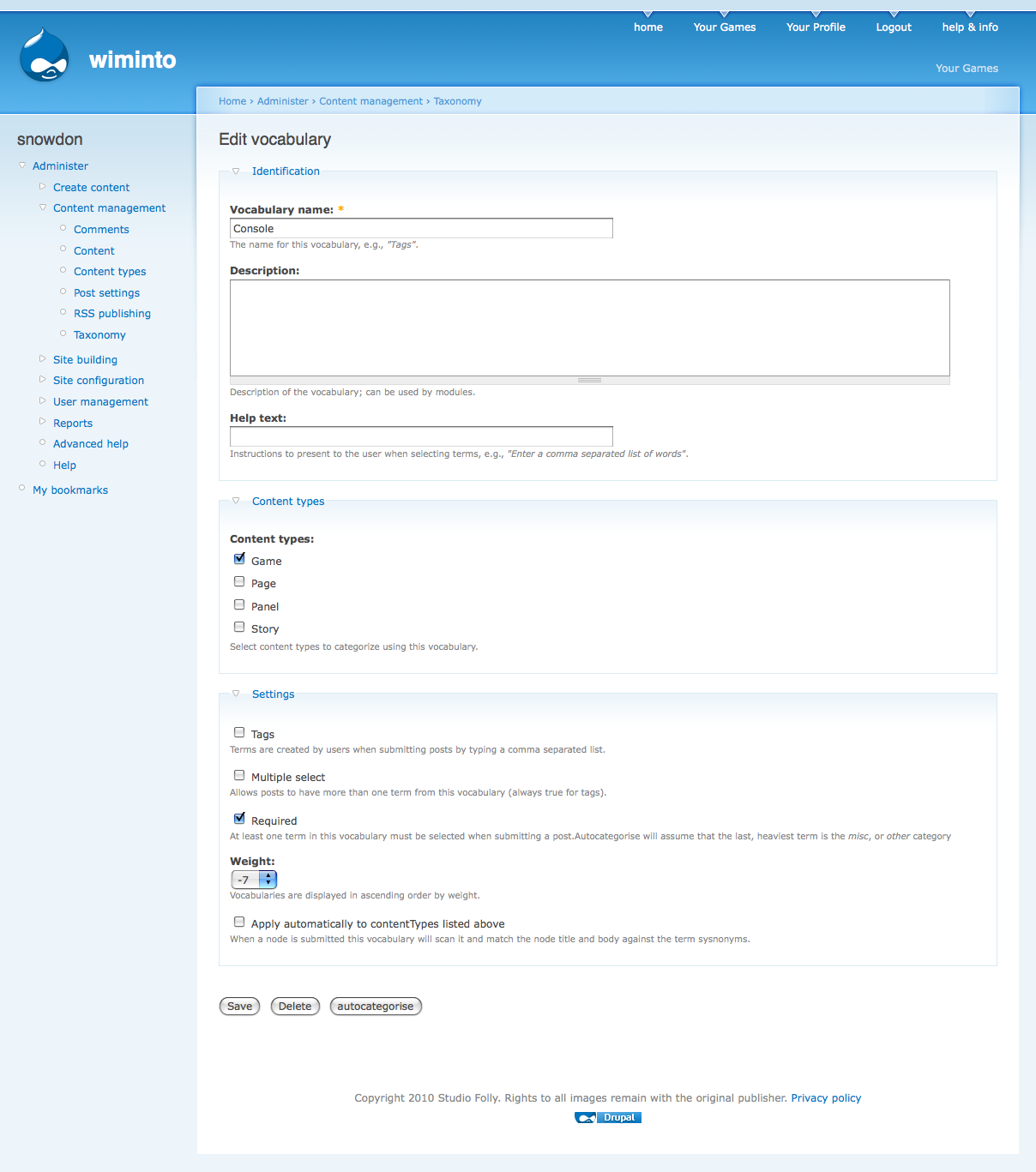Go to the help & info tab
1036x1172 pixels.
pos(969,27)
